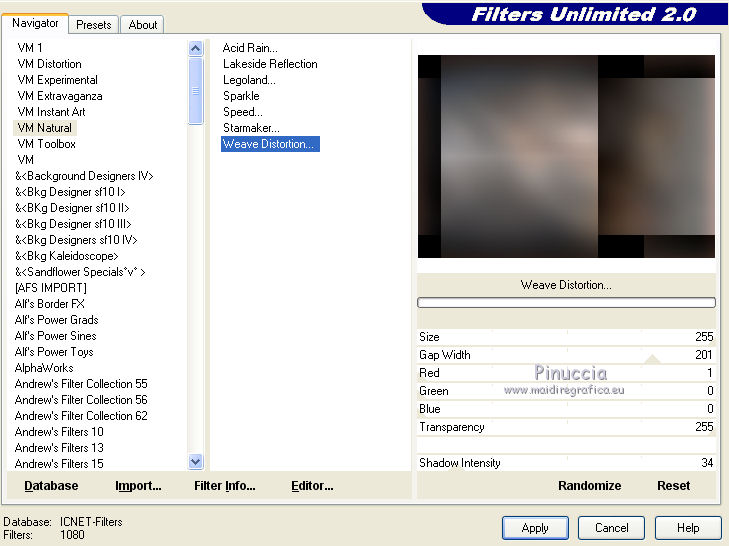Select the VM Toolbox category
Viewport: 729px width, 546px height.
pos(46,144)
